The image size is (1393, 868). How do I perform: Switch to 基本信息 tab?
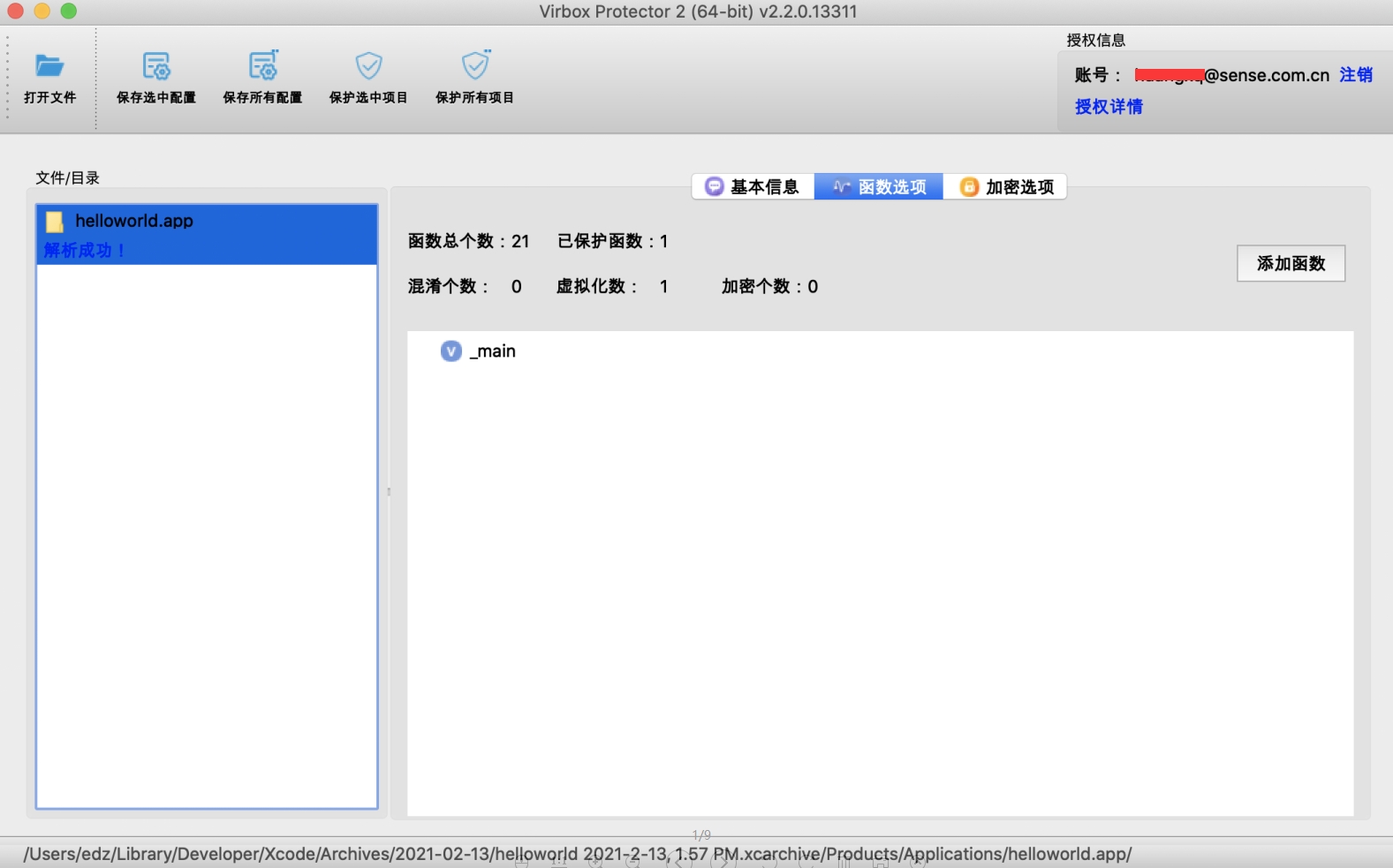point(753,186)
